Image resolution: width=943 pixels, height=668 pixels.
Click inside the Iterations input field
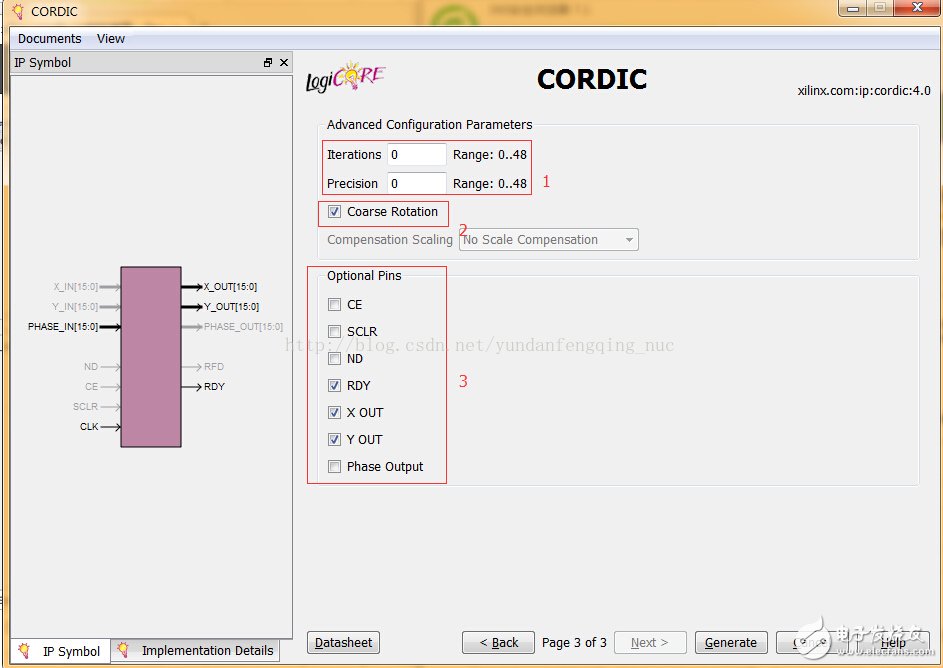416,153
